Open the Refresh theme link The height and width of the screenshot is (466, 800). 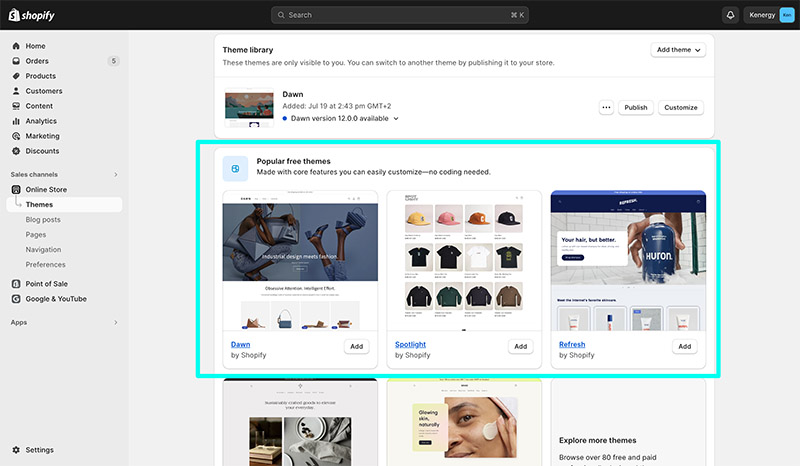pos(572,345)
